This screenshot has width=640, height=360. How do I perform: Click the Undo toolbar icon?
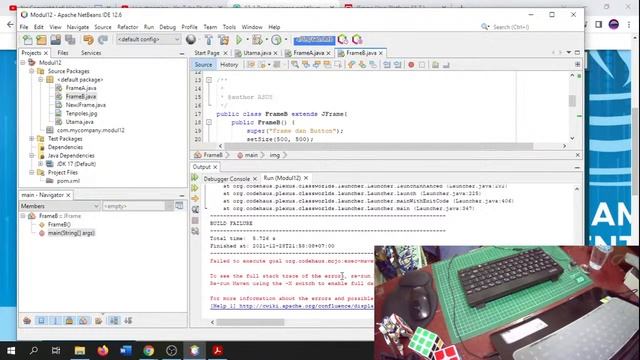pyautogui.click(x=88, y=40)
